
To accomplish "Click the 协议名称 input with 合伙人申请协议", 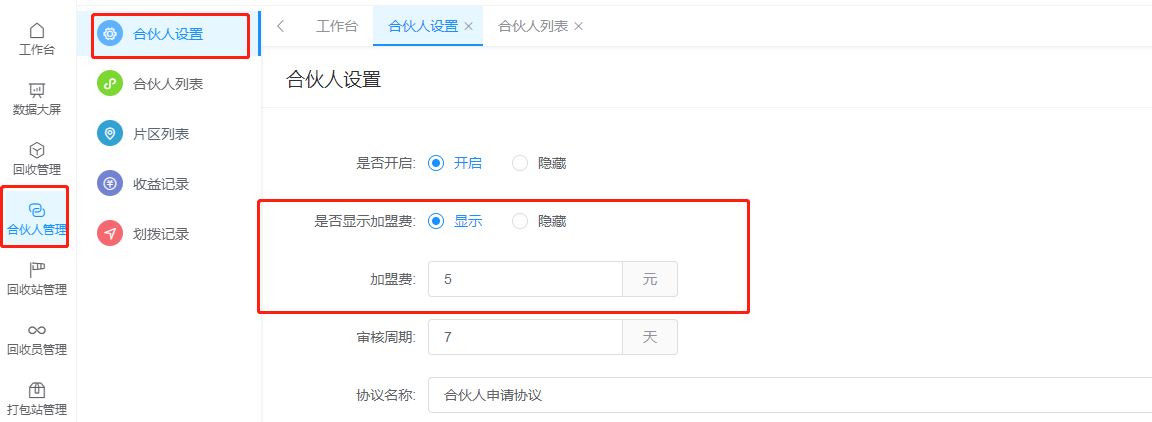I will pos(790,396).
